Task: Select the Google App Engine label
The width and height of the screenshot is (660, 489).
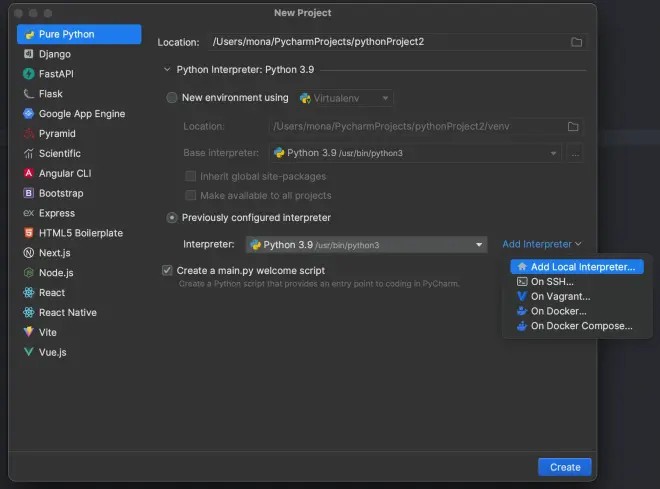Action: tap(82, 114)
